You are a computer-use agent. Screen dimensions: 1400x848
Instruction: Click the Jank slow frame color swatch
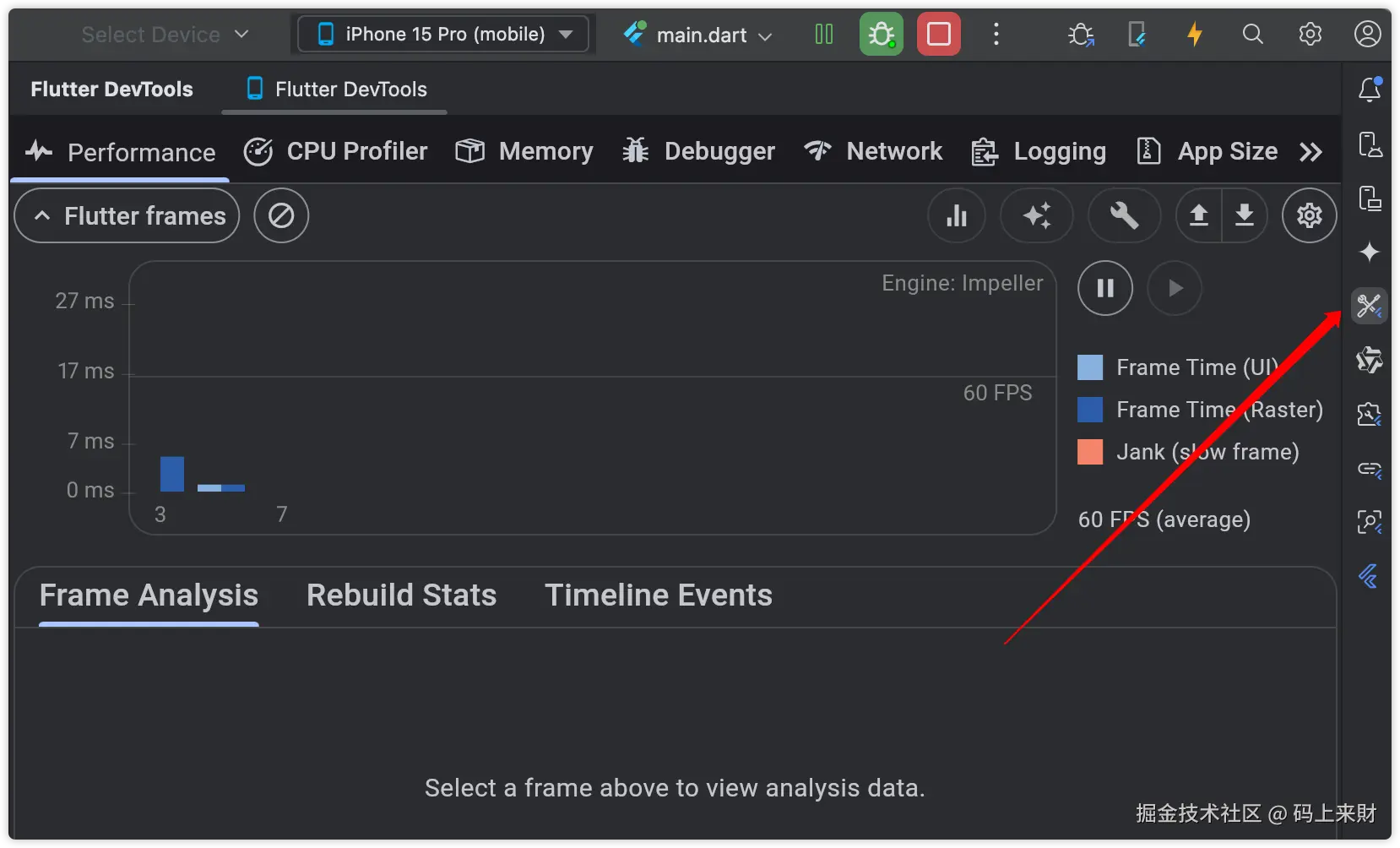coord(1090,452)
